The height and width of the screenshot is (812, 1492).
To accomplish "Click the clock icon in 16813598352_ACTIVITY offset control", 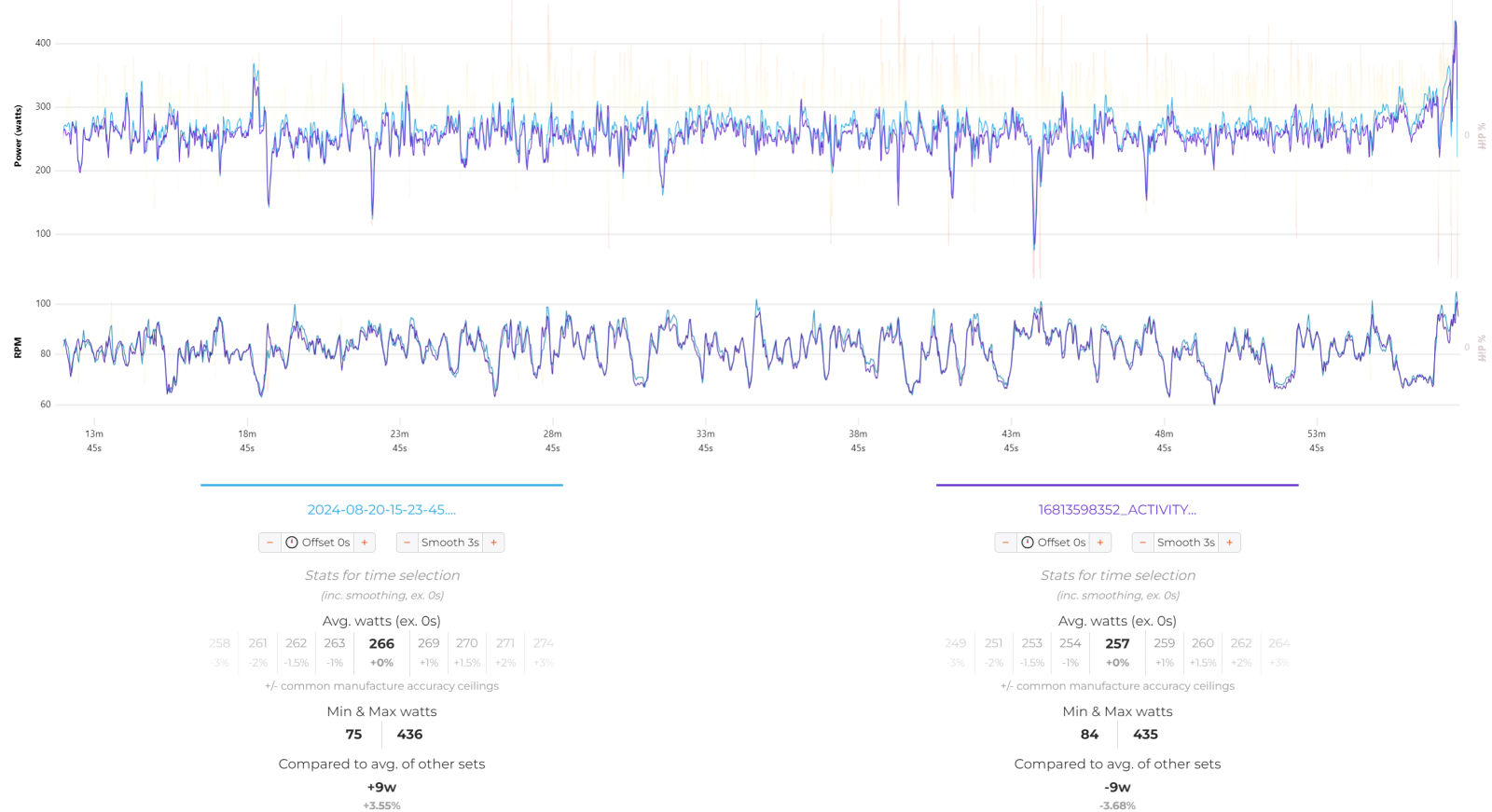I will click(x=1028, y=543).
